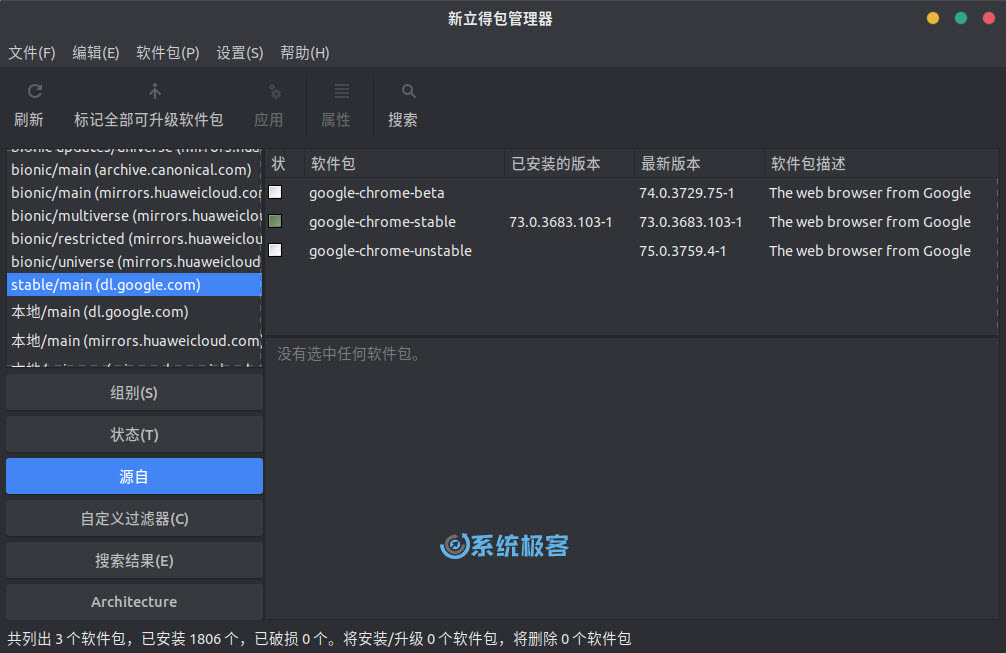1006x653 pixels.
Task: Click the green maximize window button
Action: point(960,18)
